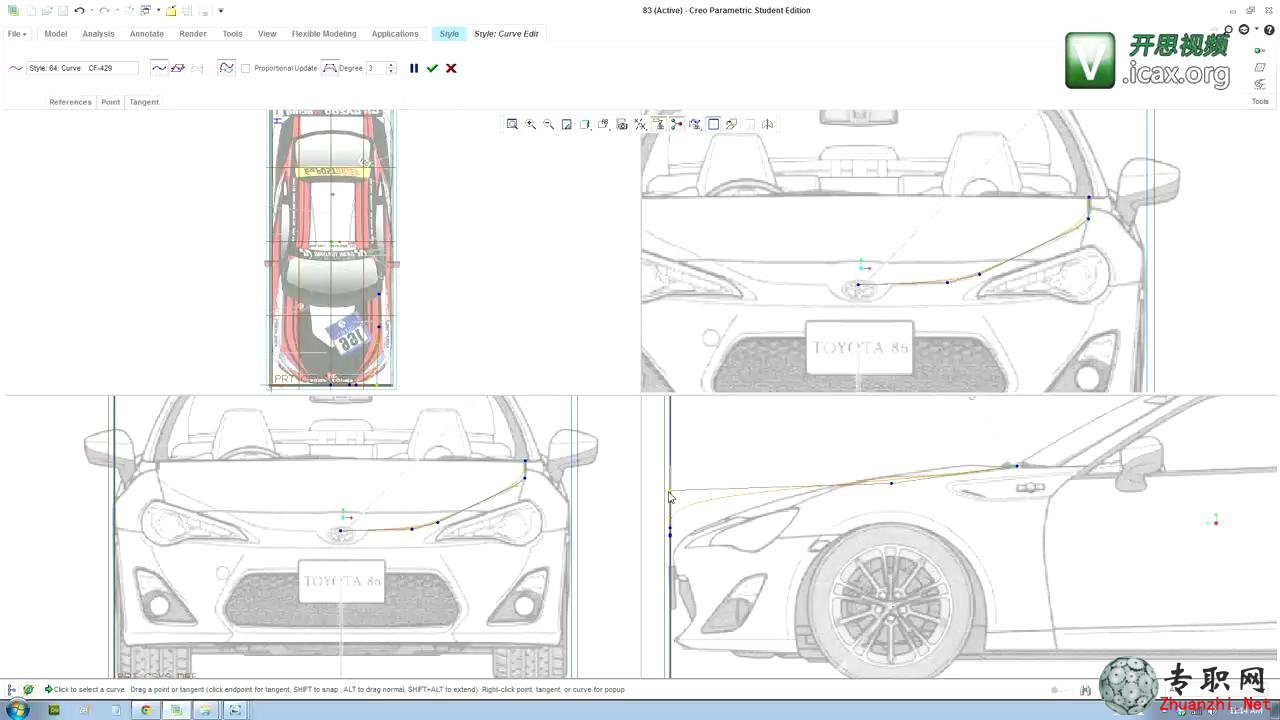1280x720 pixels.
Task: Enable the Proportional Update checkbox
Action: [x=246, y=68]
